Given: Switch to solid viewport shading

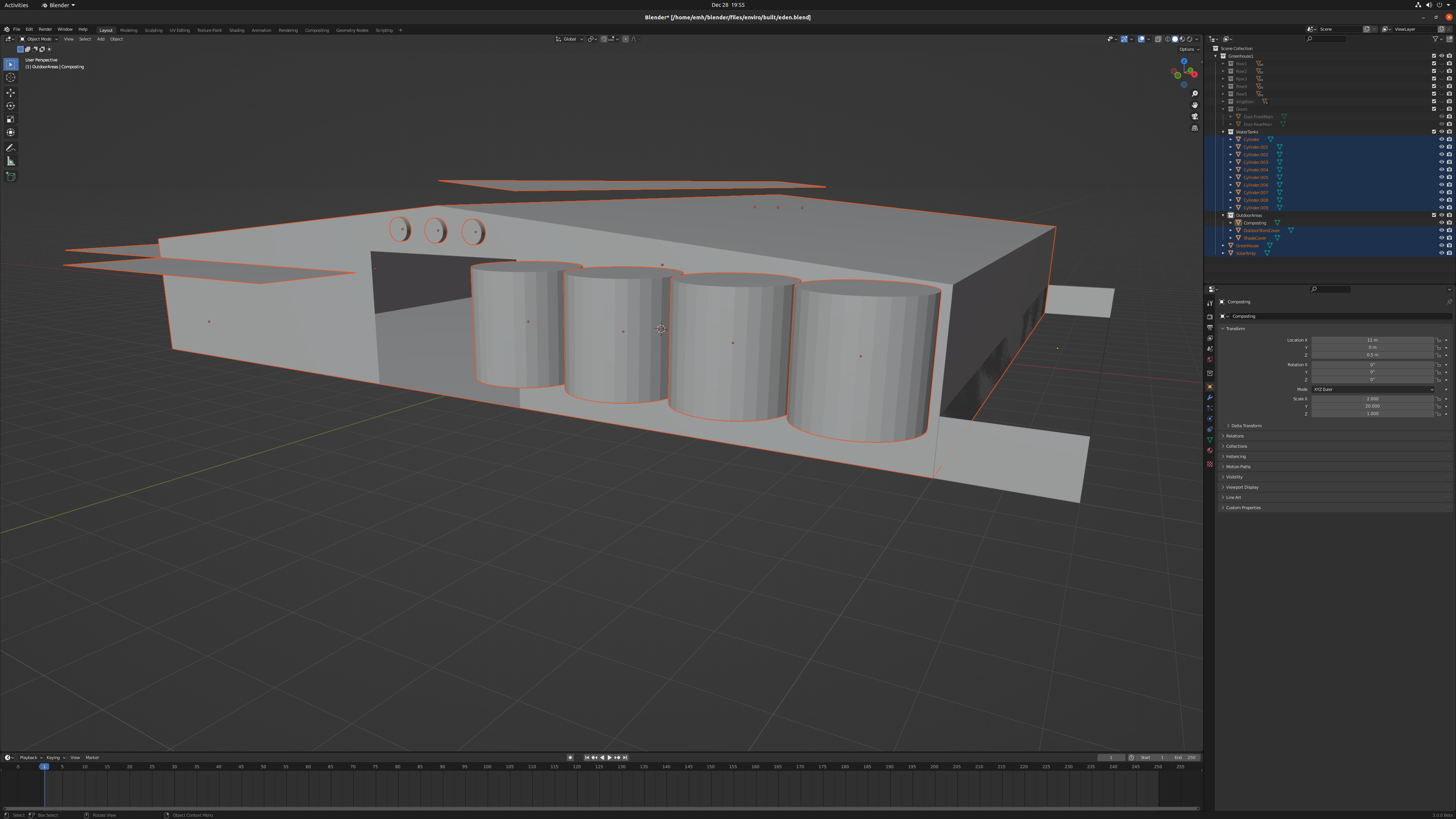Looking at the screenshot, I should pos(1175,39).
